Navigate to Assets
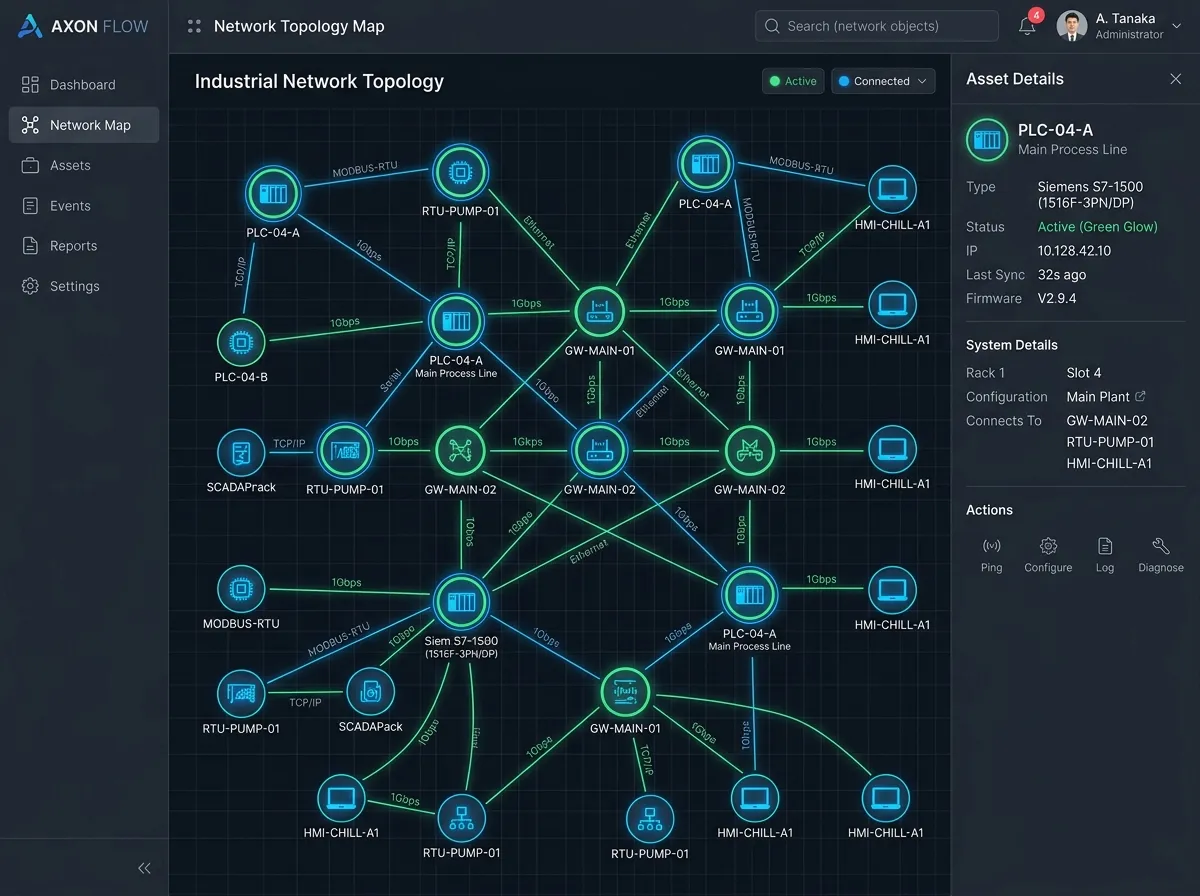The image size is (1200, 896). 83,165
